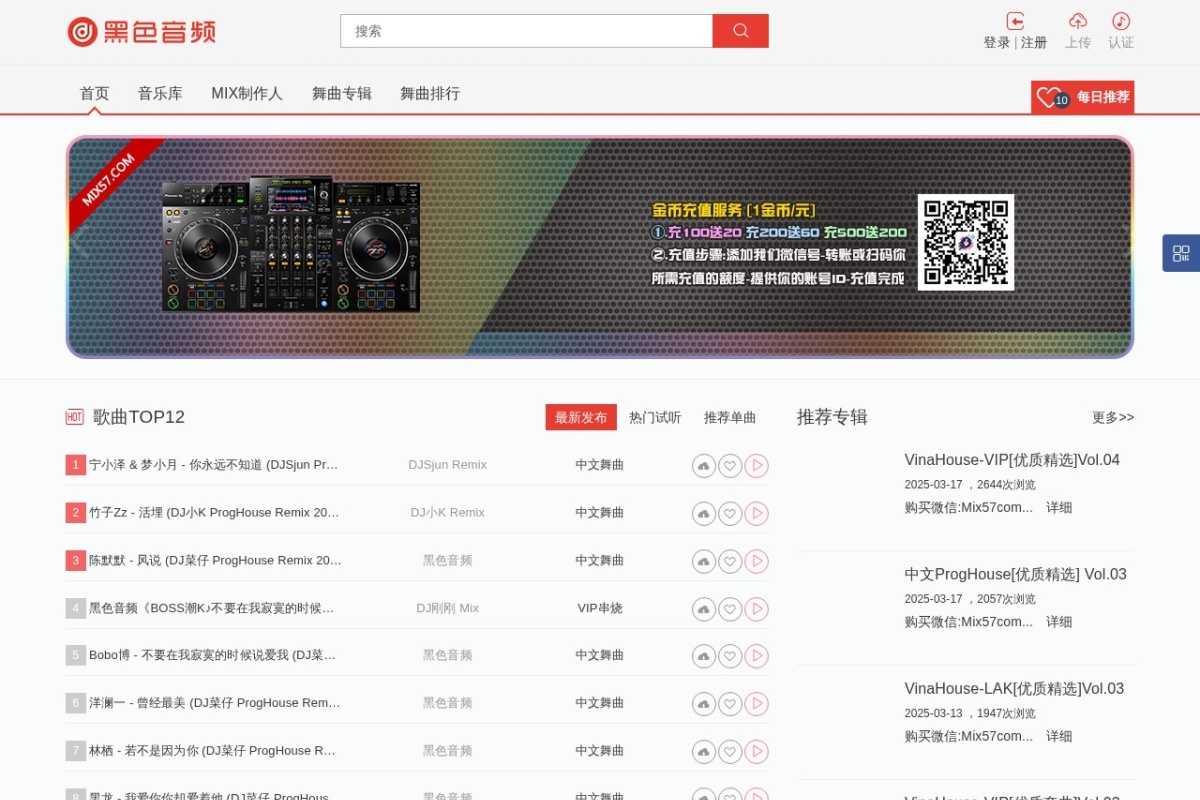
Task: Open album 中文ProgHouse[优质精选] Vol.03
Action: pyautogui.click(x=1016, y=574)
